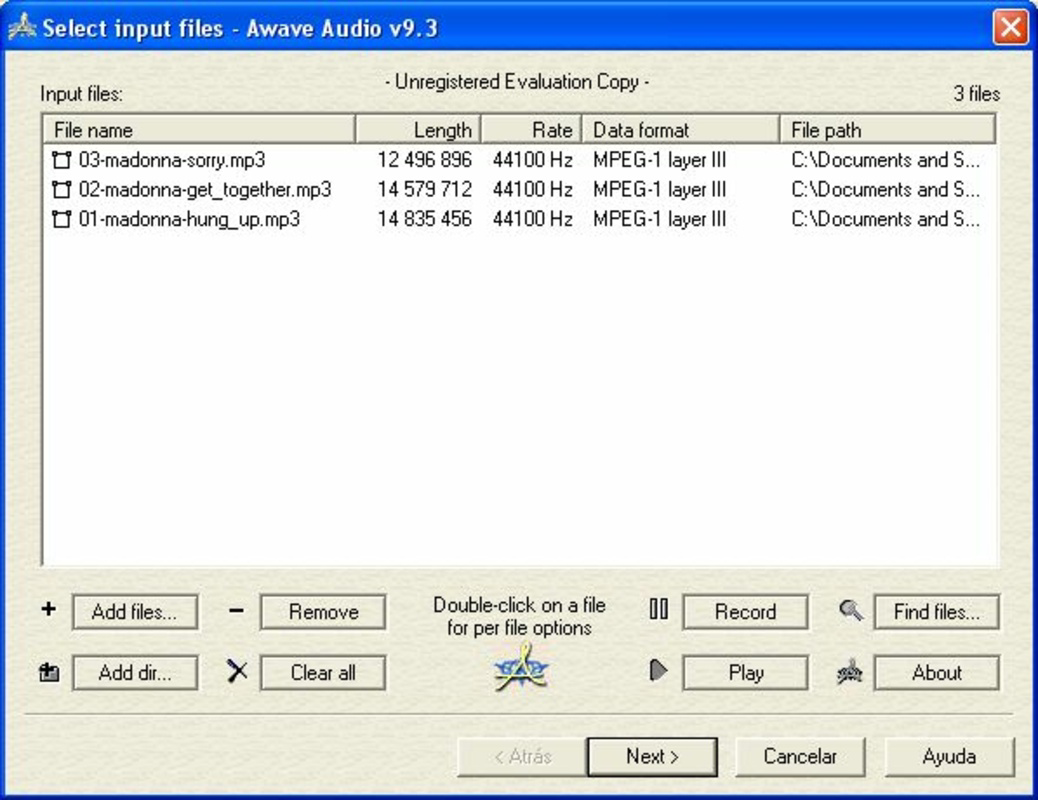Click file icon of 01-madonna-hung_up.mp3
This screenshot has width=1038, height=800.
62,219
